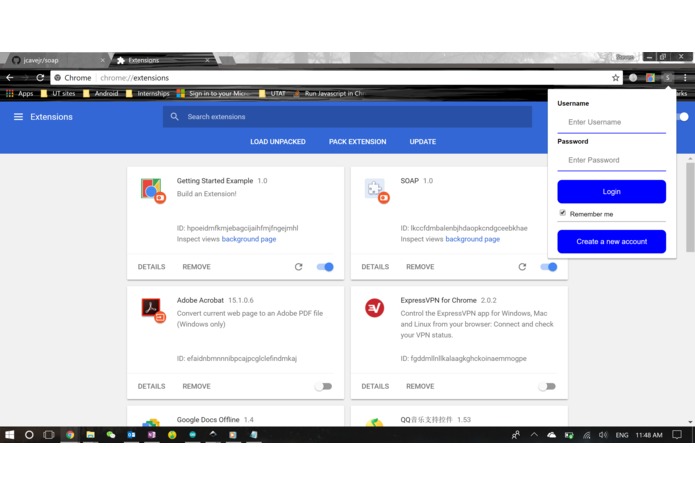Open Task View in the taskbar
Viewport: 695px width, 494px height.
[49, 435]
